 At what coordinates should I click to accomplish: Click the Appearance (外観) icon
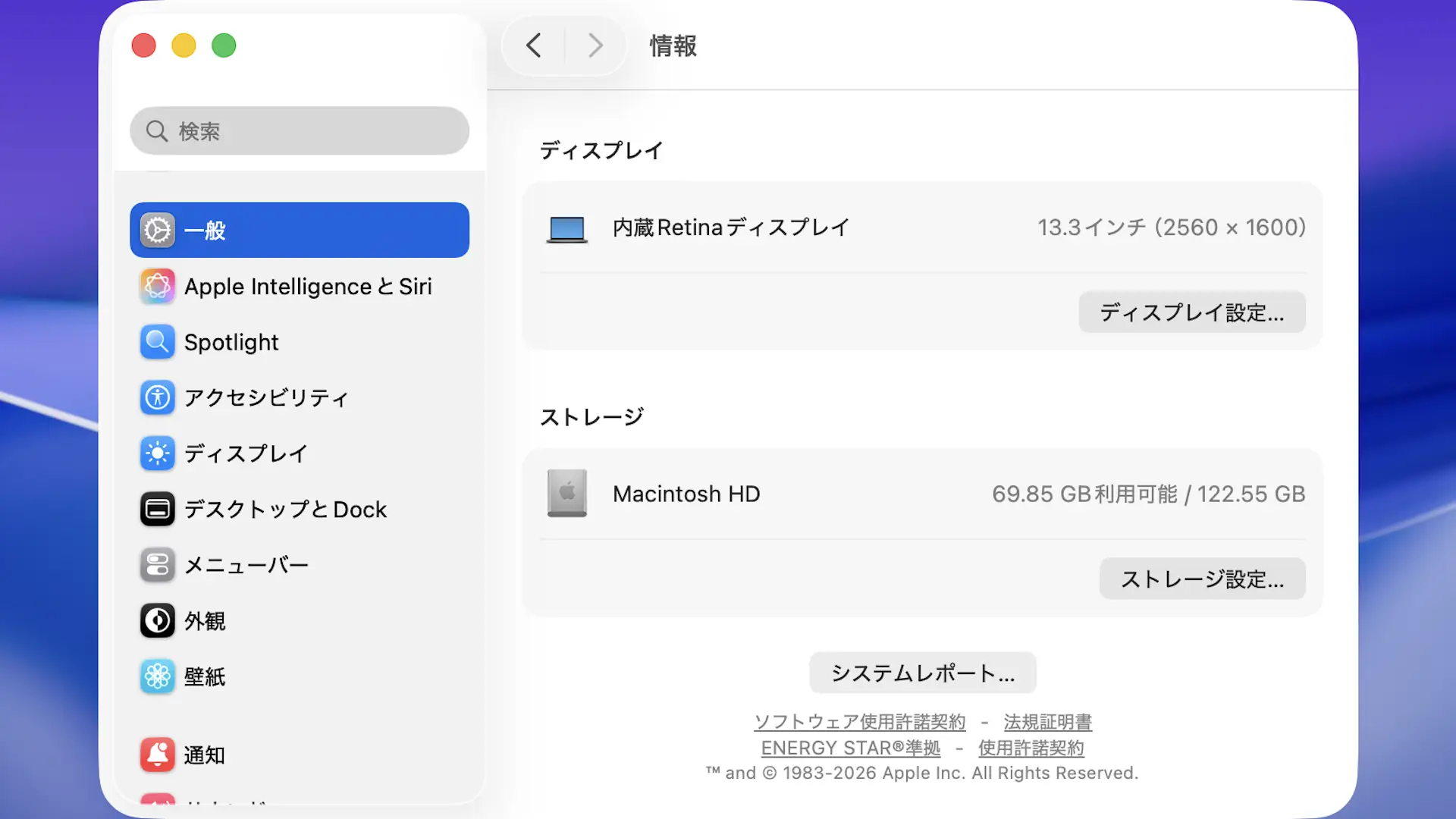[x=158, y=621]
